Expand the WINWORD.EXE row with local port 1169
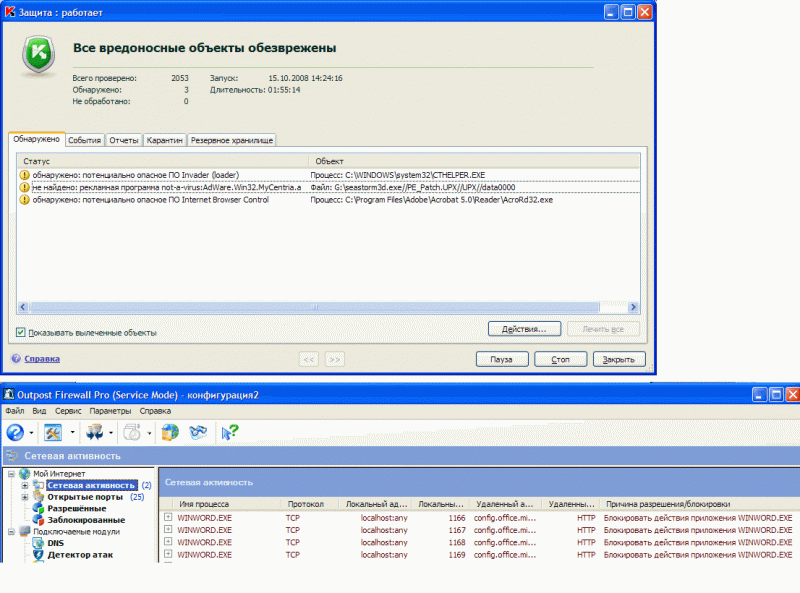Image resolution: width=800 pixels, height=593 pixels. pyautogui.click(x=168, y=554)
